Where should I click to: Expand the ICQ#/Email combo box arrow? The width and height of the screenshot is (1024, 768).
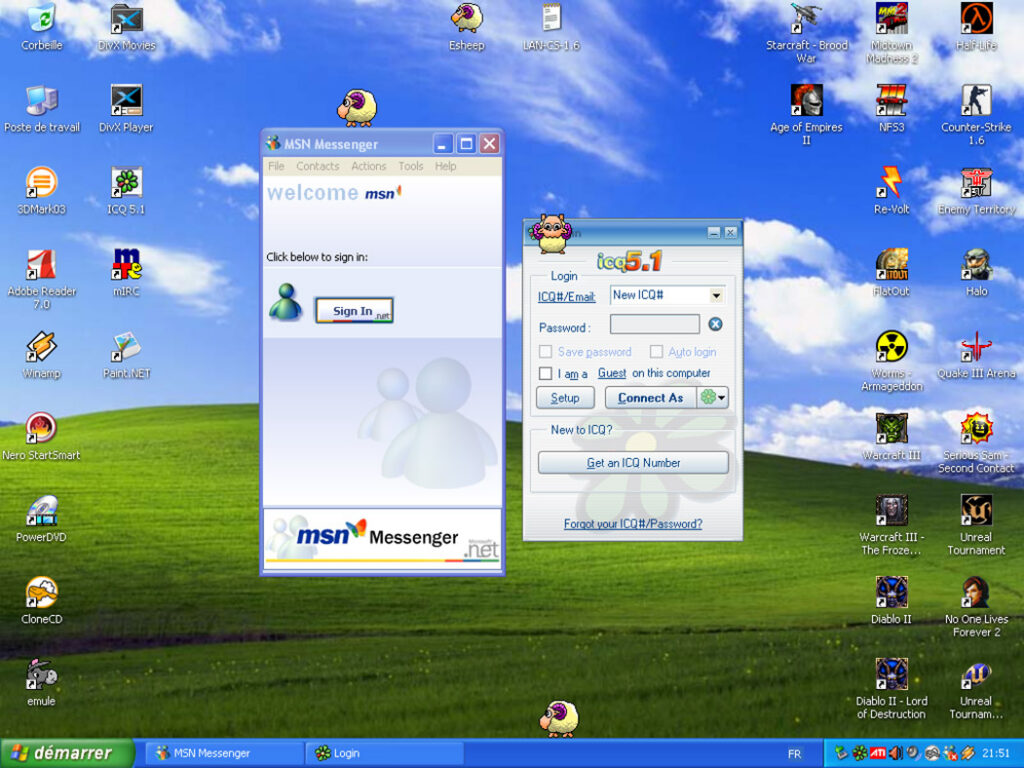tap(716, 296)
